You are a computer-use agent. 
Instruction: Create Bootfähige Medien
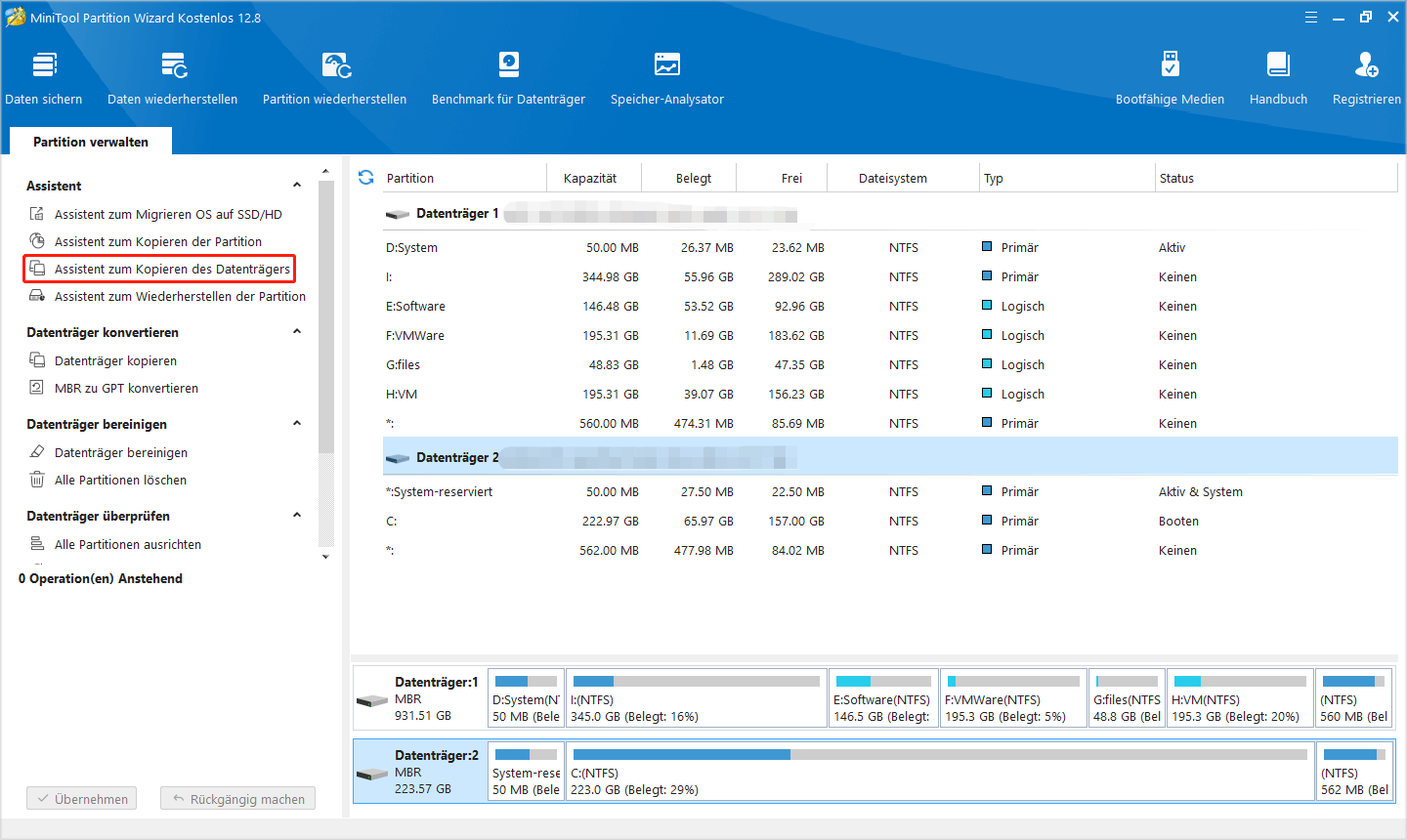tap(1170, 78)
